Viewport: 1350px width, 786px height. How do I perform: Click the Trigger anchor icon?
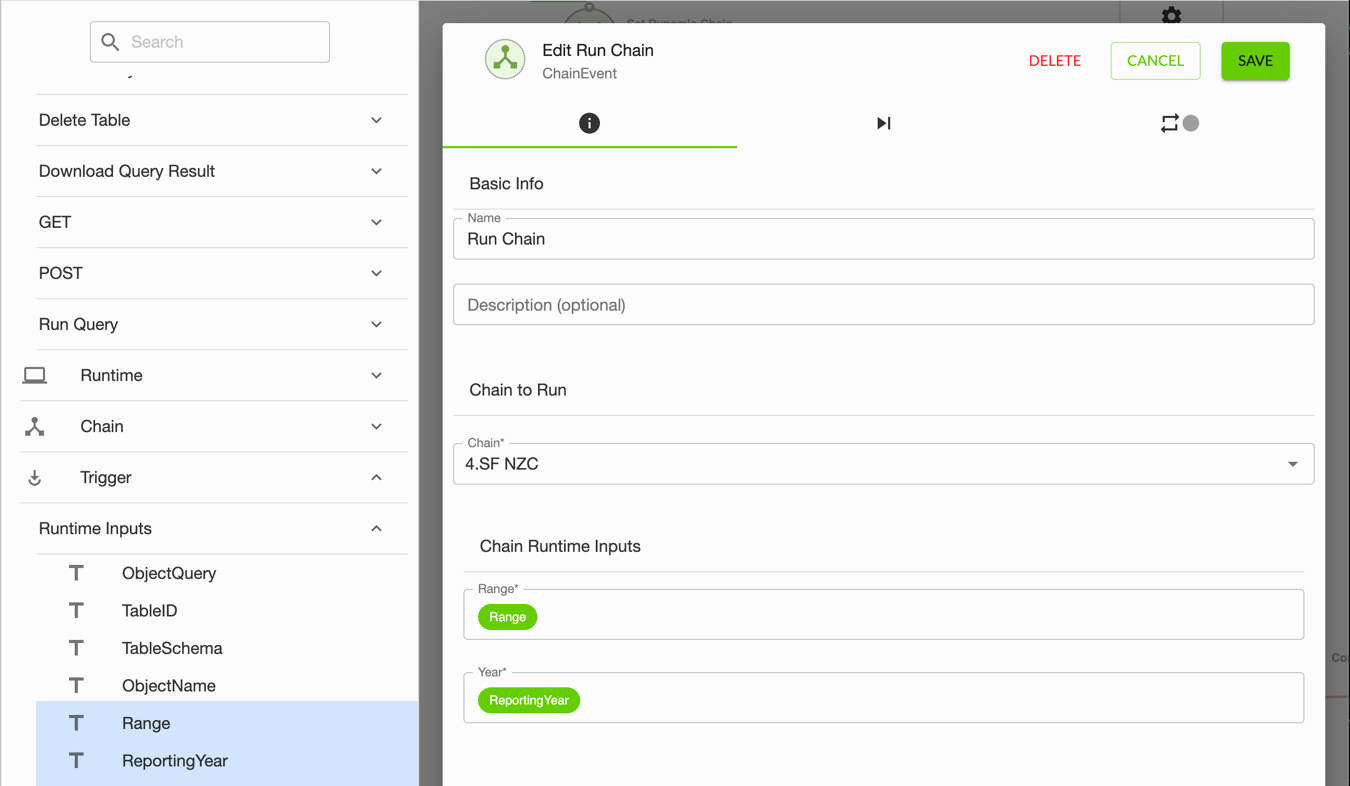(x=35, y=478)
